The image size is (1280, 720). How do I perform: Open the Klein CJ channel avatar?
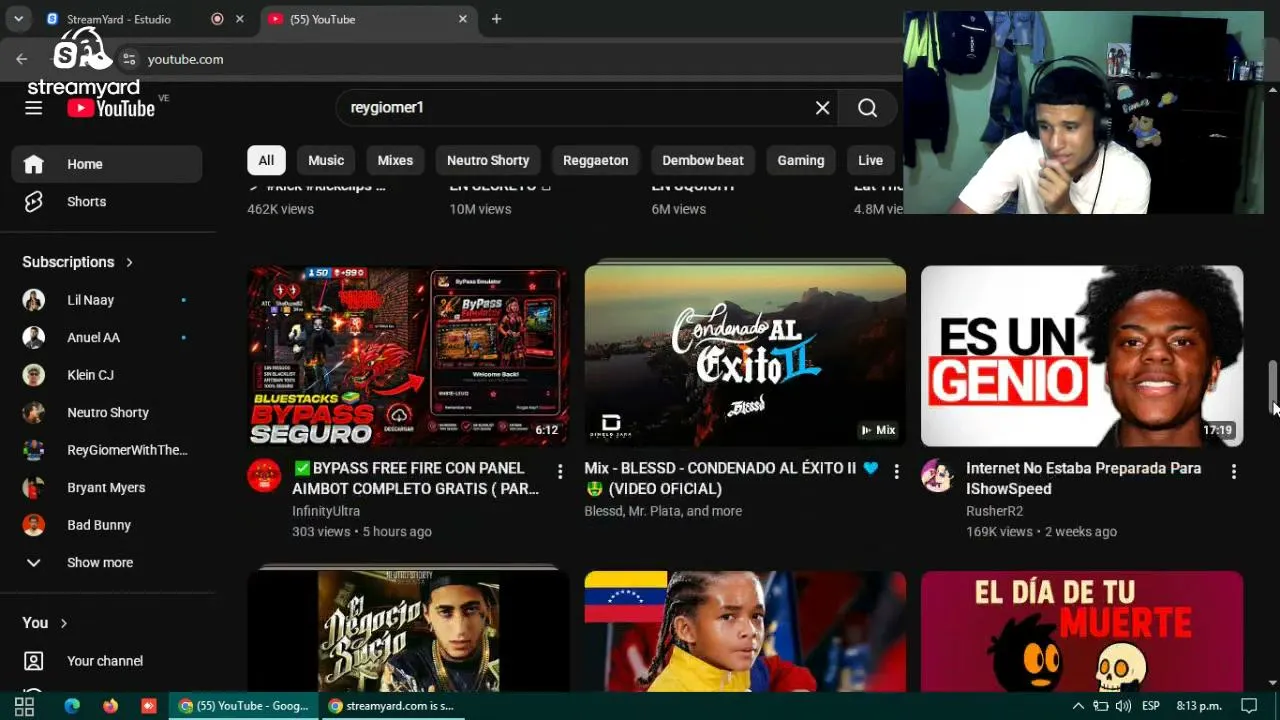pyautogui.click(x=34, y=375)
